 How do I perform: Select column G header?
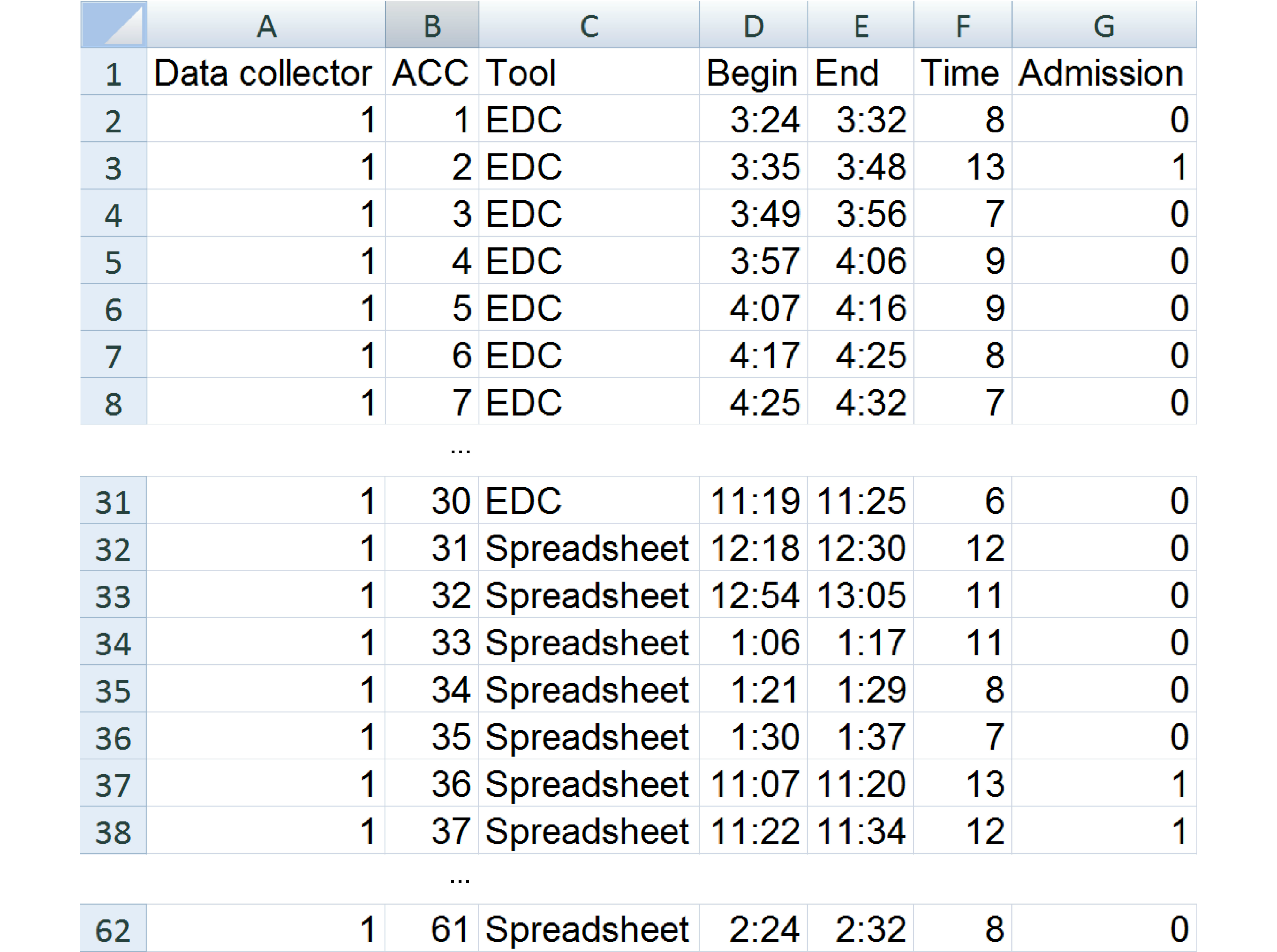click(1104, 25)
